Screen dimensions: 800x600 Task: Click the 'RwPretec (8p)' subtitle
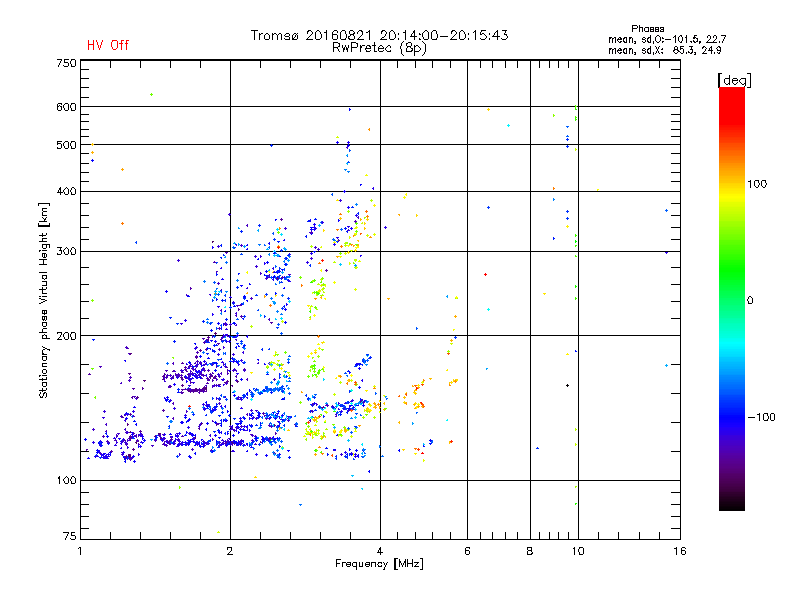click(380, 48)
